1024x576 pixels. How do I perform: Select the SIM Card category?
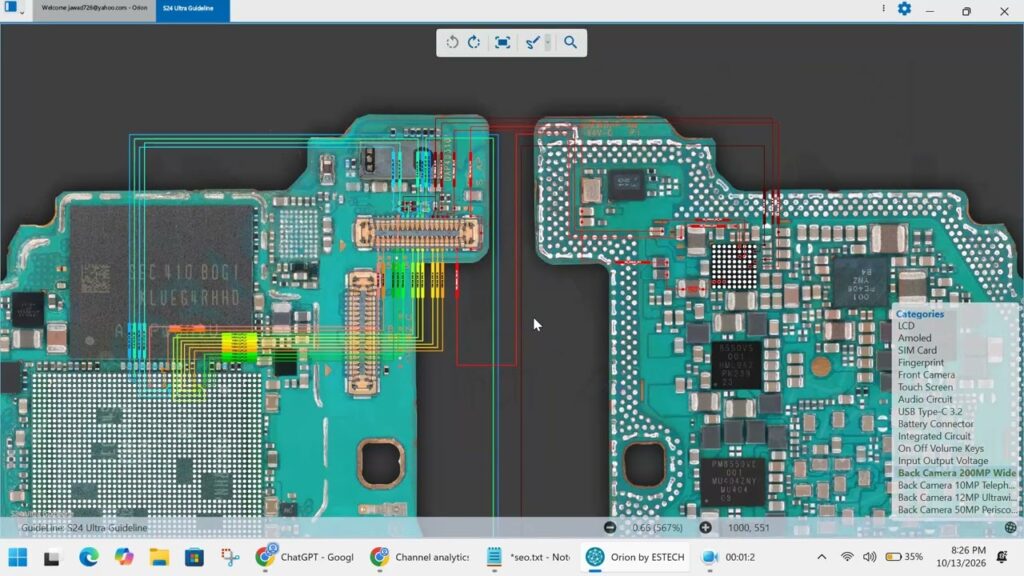[x=917, y=350]
